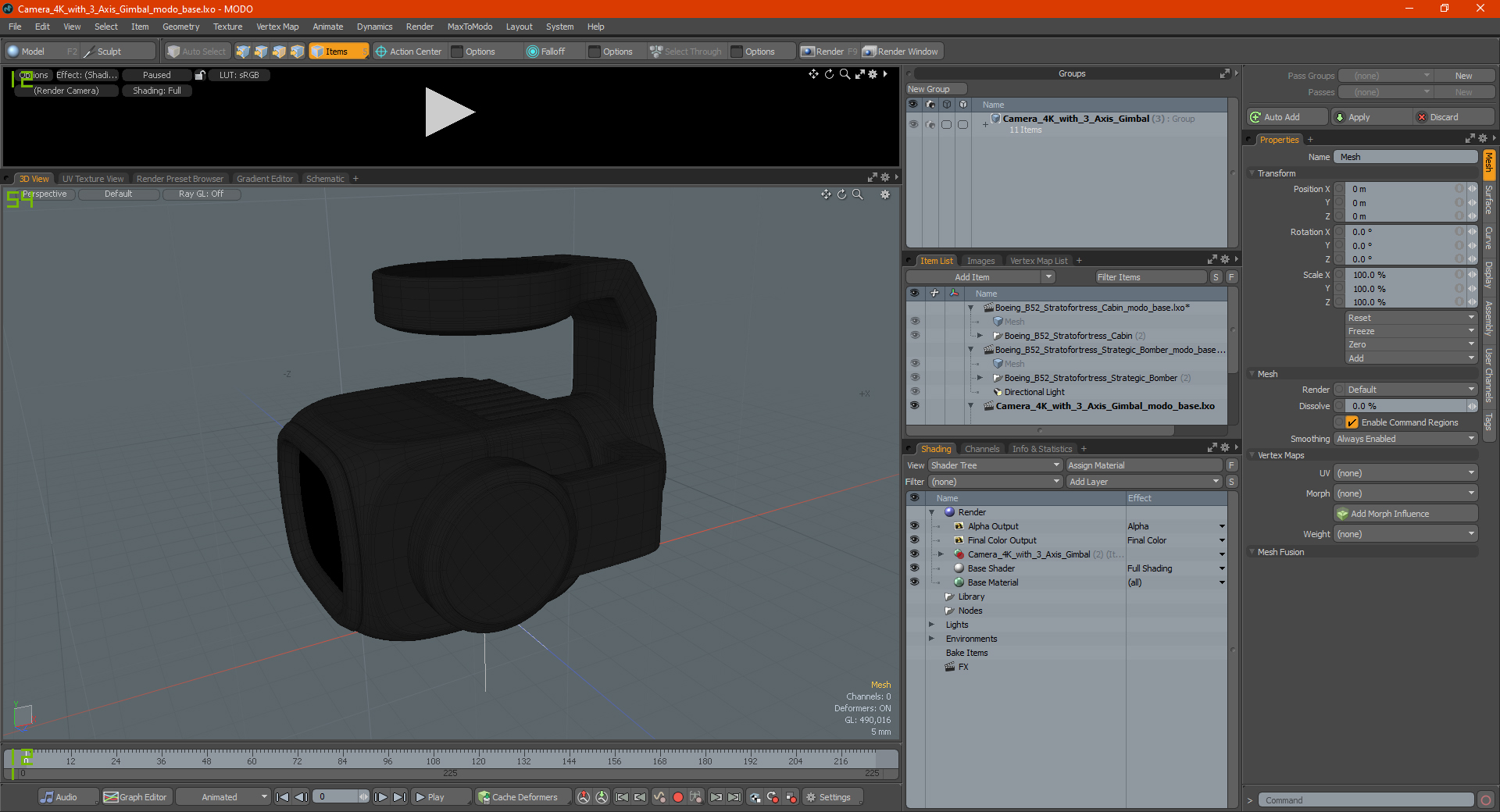This screenshot has height=812, width=1500.
Task: Switch to the Channels tab
Action: [982, 449]
